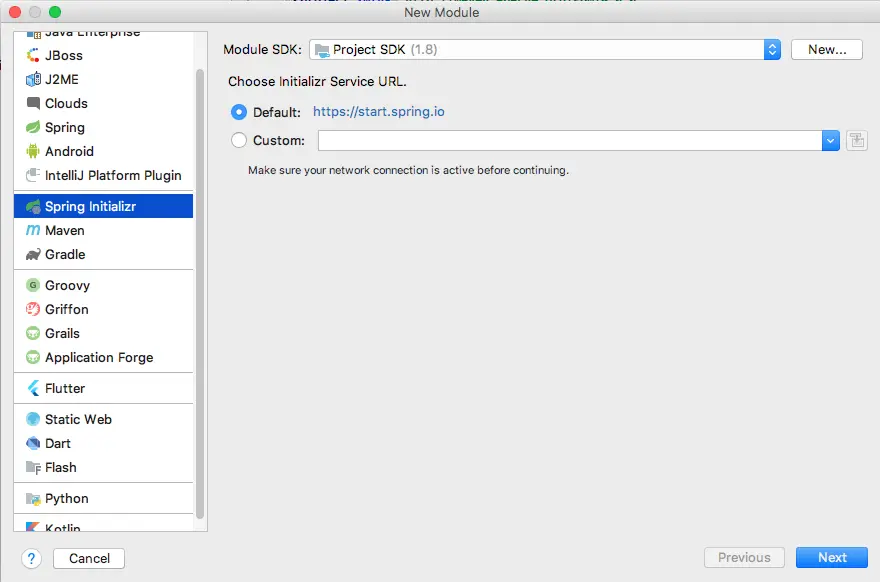Expand the Custom URL dropdown arrow
Screen dimensions: 880x582
[x=831, y=140]
